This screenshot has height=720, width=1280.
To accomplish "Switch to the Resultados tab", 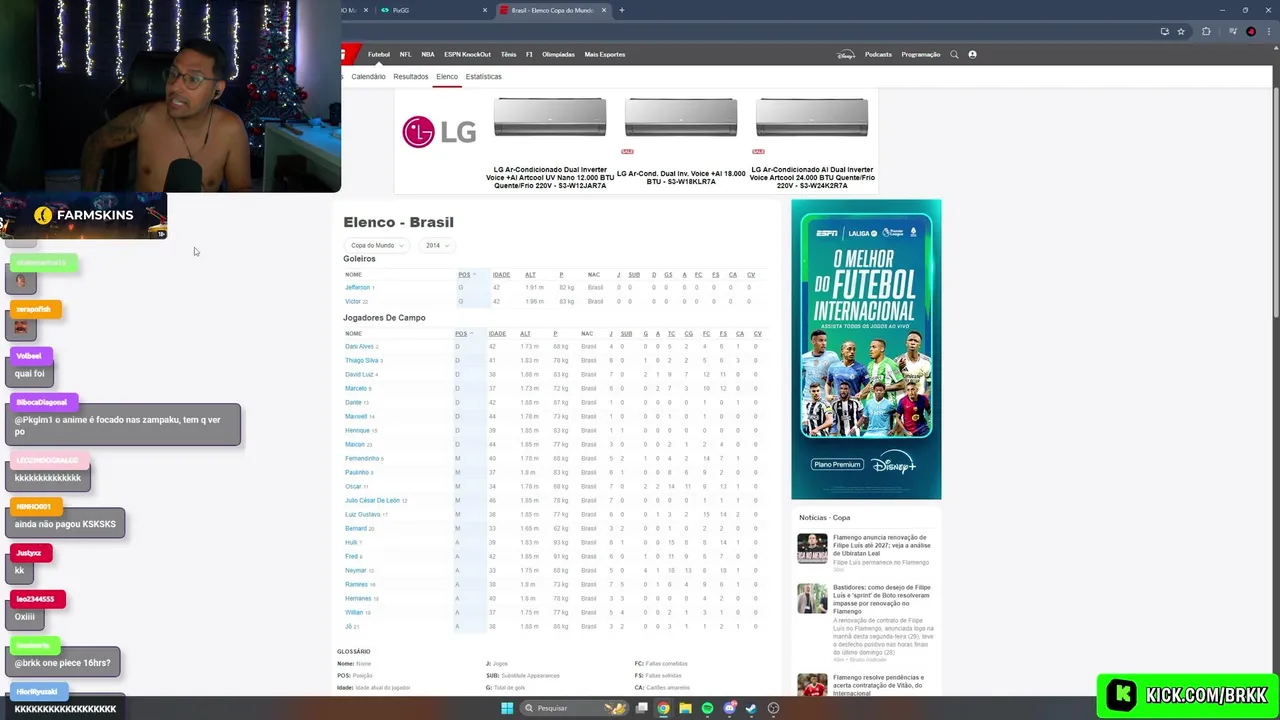I will click(410, 76).
